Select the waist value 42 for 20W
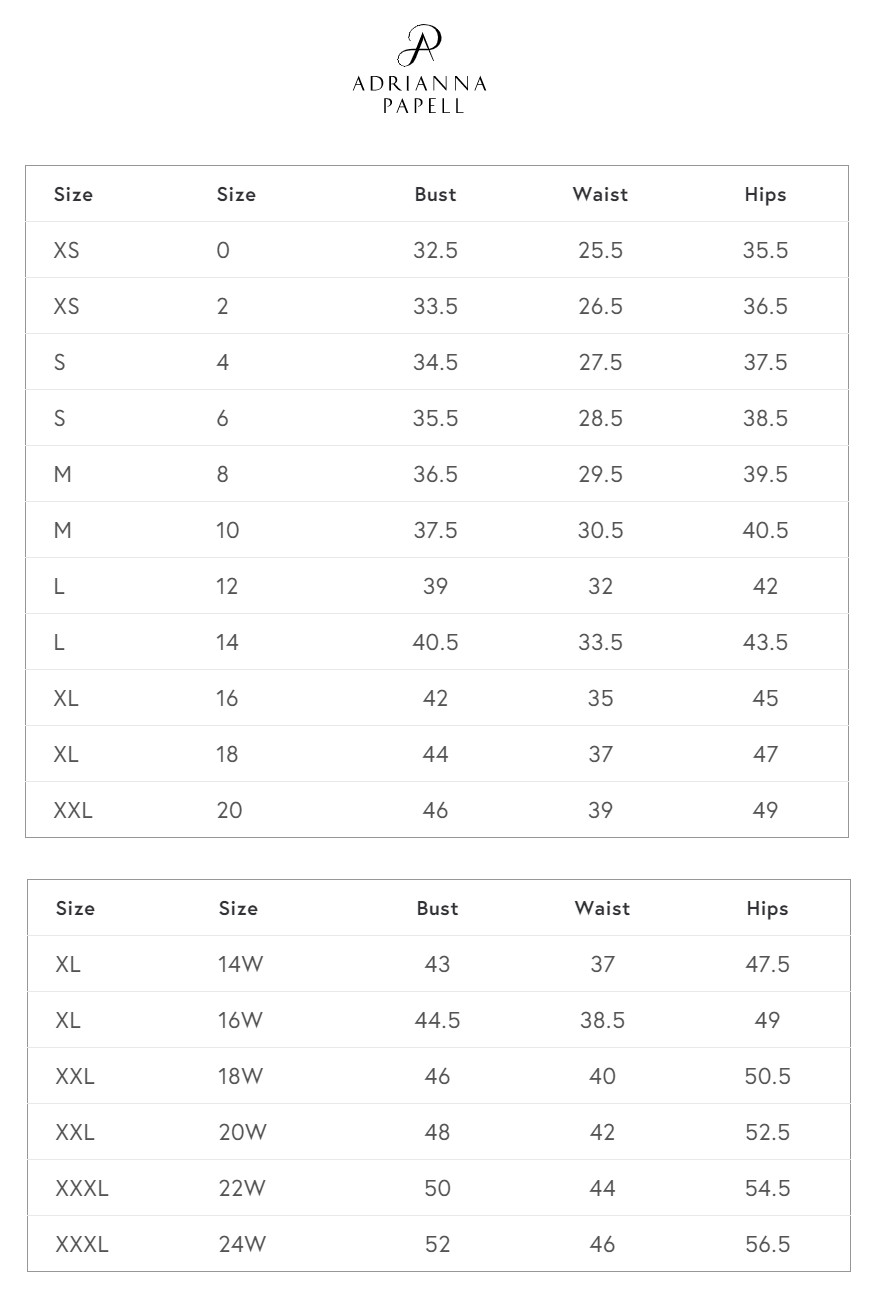Viewport: 879px width, 1304px height. click(x=602, y=1133)
